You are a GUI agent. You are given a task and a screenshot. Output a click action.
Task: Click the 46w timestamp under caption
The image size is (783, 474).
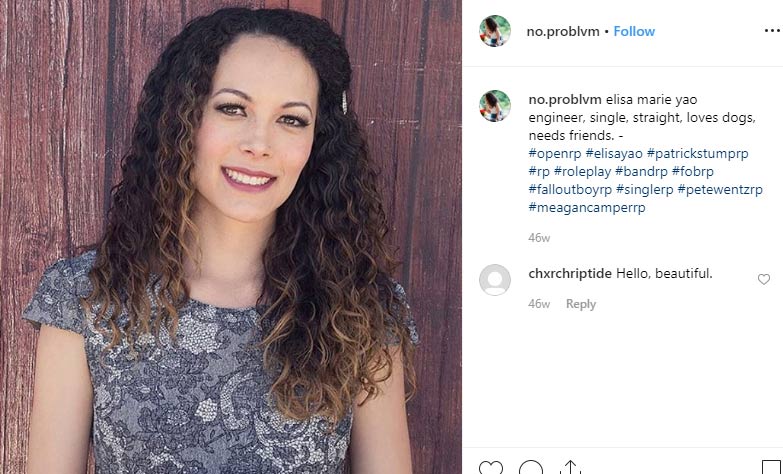[539, 238]
